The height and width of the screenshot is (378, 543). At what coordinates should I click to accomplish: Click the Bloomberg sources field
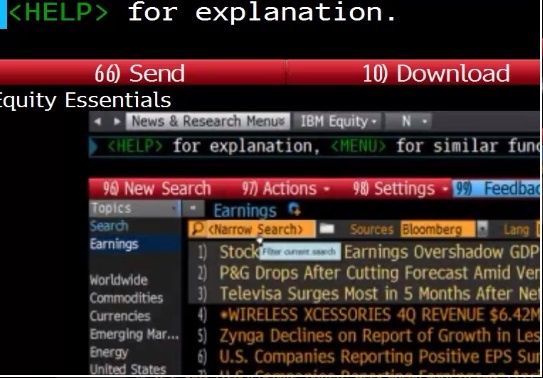pyautogui.click(x=438, y=229)
